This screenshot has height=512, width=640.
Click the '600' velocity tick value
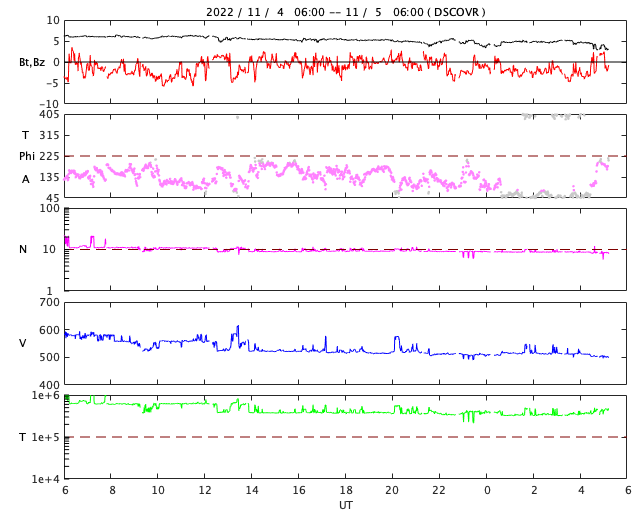[x=49, y=330]
